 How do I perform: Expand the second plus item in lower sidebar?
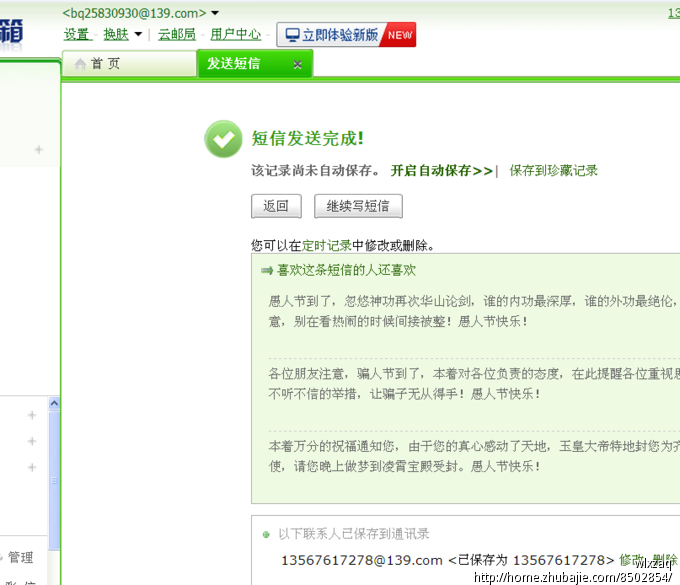tap(32, 441)
